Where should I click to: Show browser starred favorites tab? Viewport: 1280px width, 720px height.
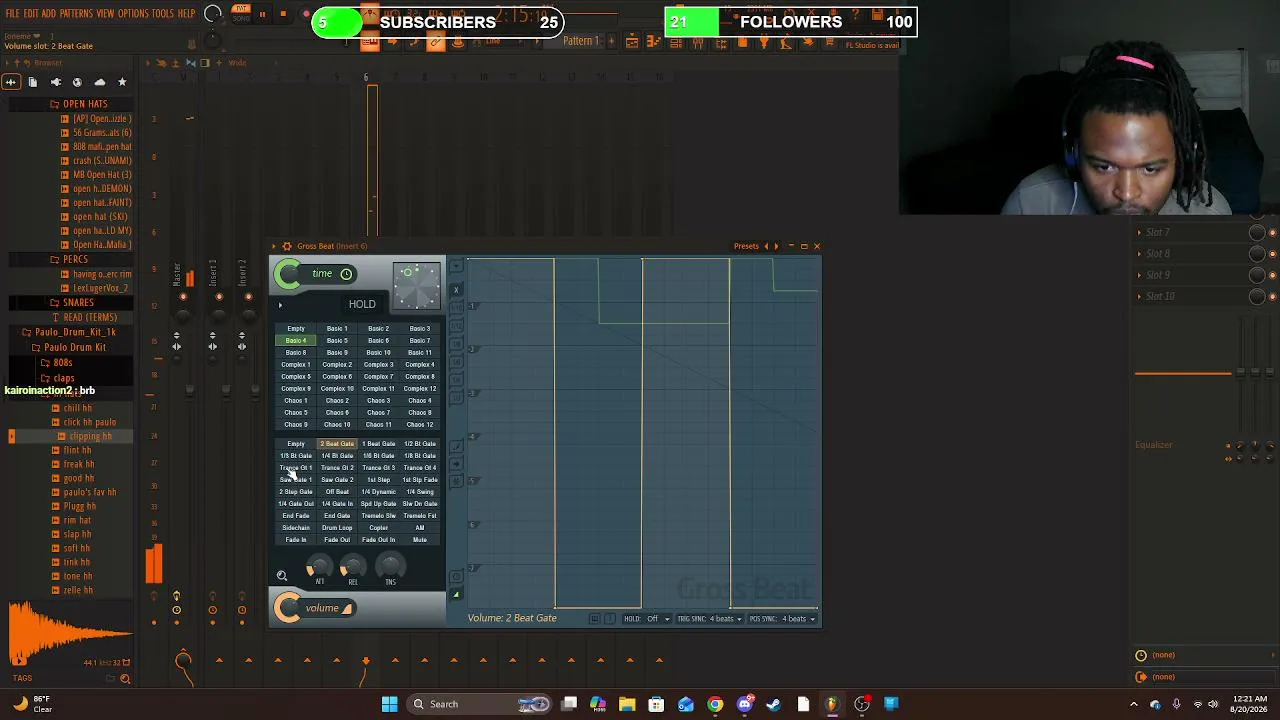(122, 82)
